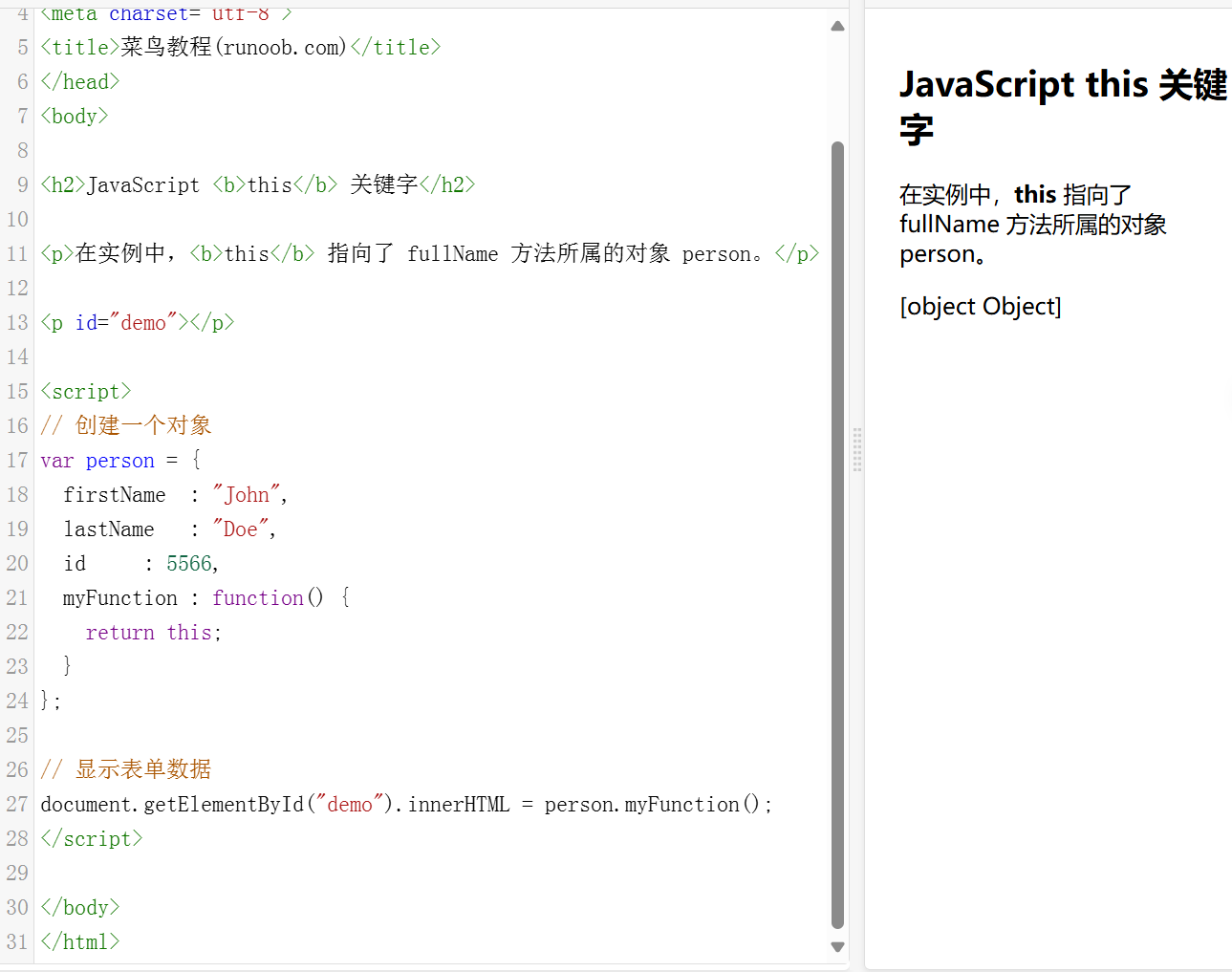Screen dimensions: 1232x972
Task: Click the string "Doe" on line 19
Action: (241, 529)
